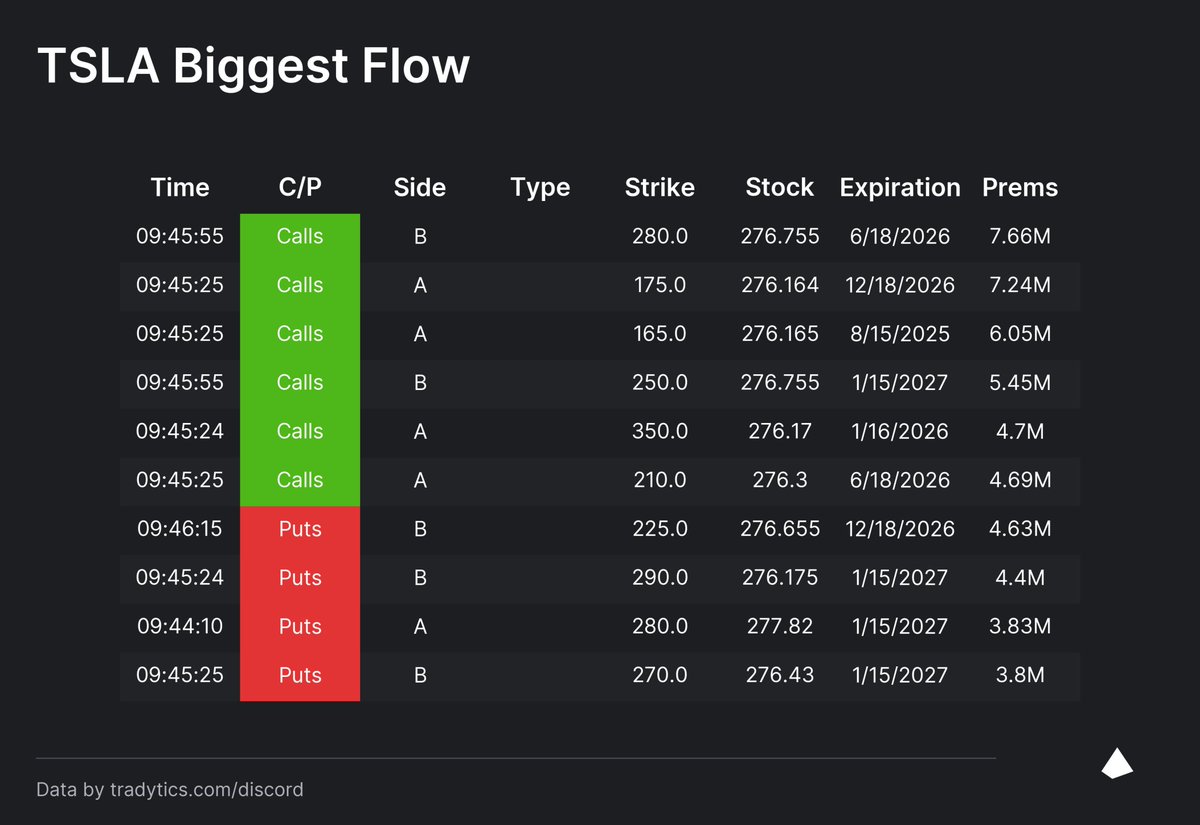Select strike 280.0 in the 7.66M row

click(x=660, y=237)
